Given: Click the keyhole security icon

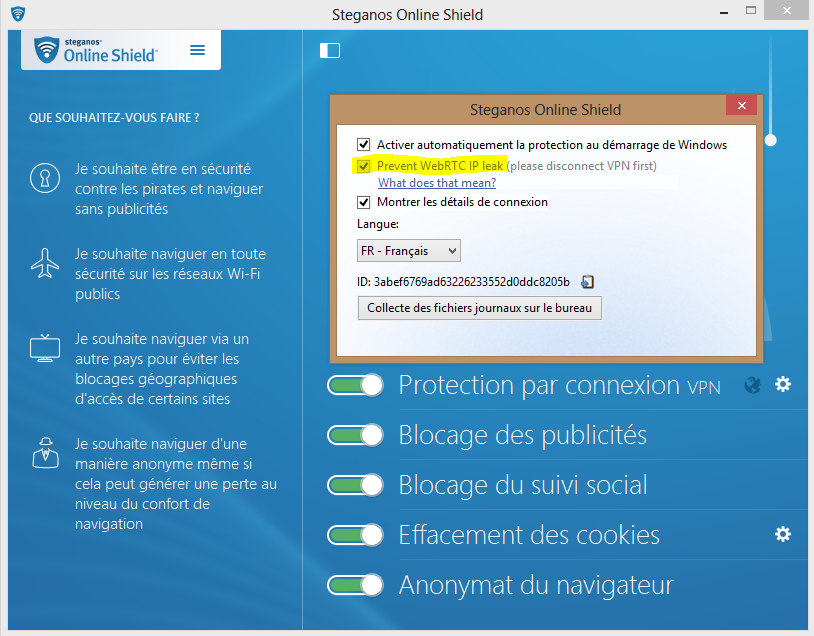Looking at the screenshot, I should (x=45, y=178).
